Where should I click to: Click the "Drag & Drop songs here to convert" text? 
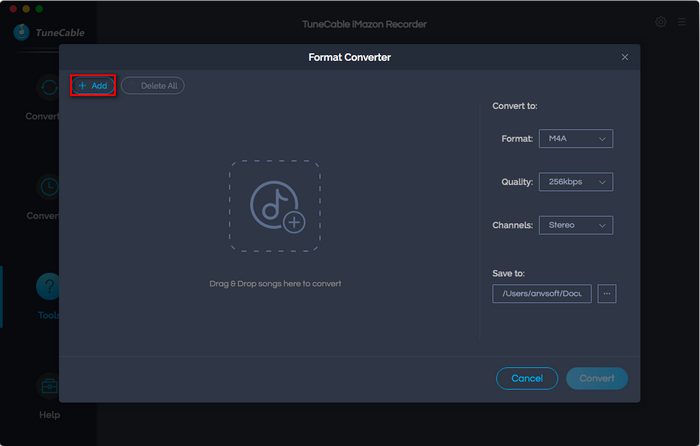tap(275, 283)
